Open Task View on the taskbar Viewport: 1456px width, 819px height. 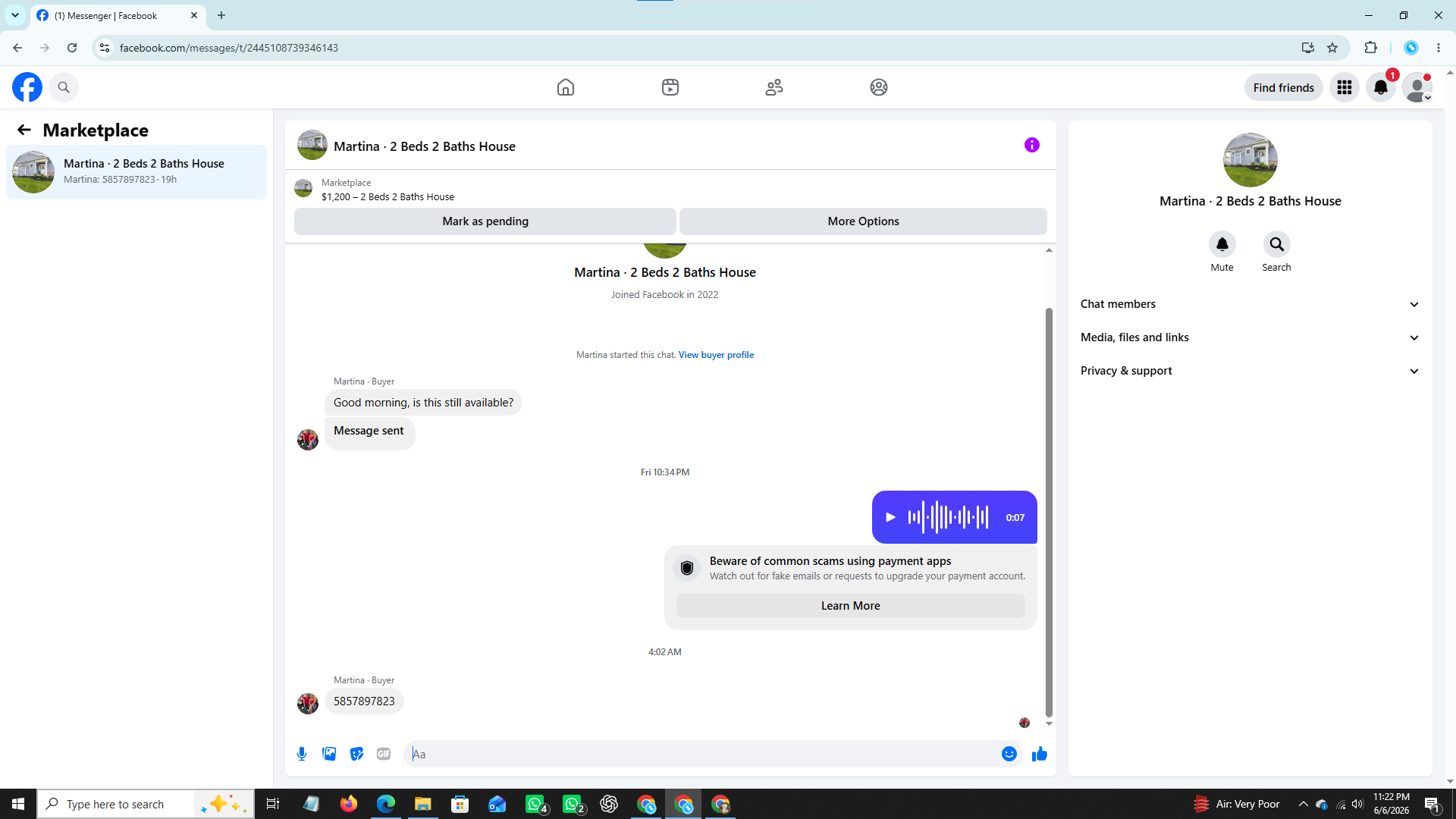point(273,804)
